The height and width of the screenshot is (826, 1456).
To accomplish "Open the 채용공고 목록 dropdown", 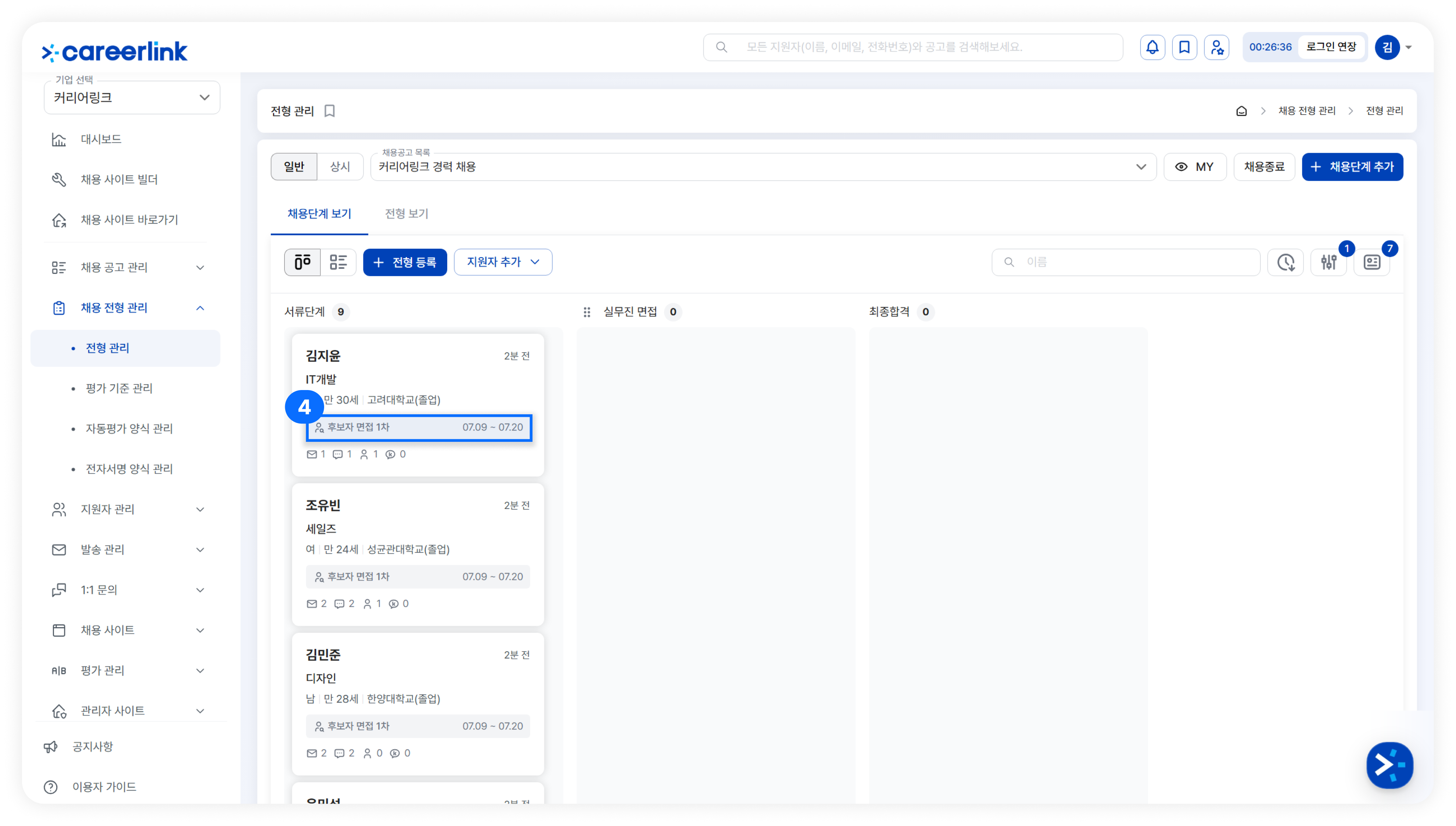I will (x=763, y=167).
